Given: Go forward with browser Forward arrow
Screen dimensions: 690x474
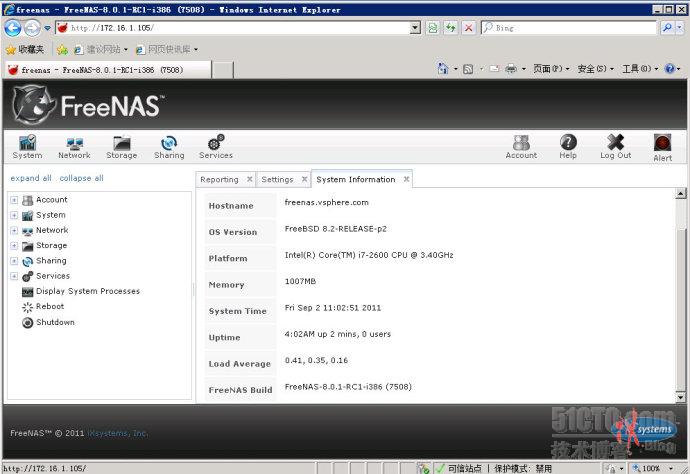Looking at the screenshot, I should coord(32,28).
